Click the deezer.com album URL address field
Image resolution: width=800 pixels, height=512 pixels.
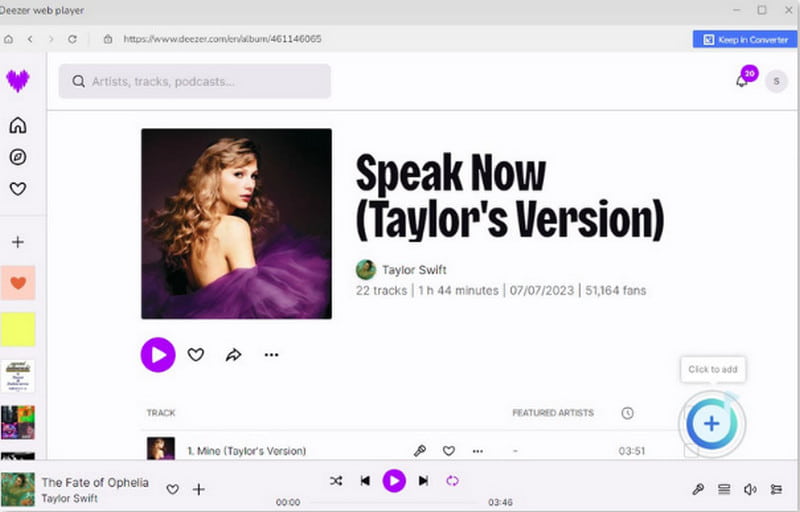pyautogui.click(x=222, y=39)
